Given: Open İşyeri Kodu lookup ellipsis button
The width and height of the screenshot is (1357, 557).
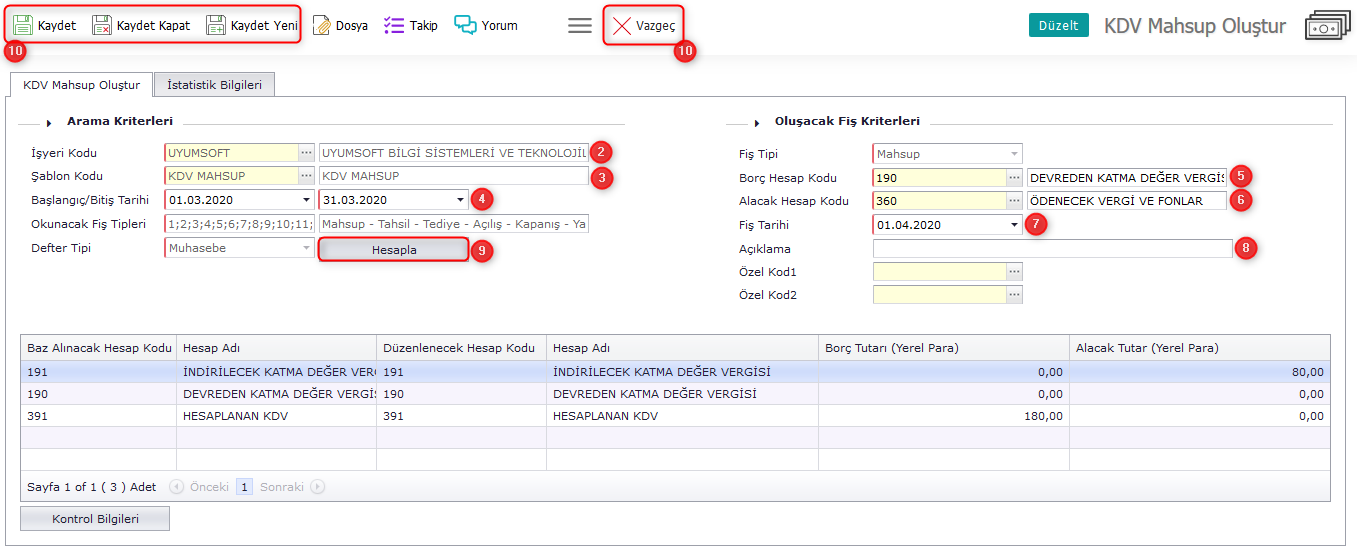Looking at the screenshot, I should coord(306,153).
